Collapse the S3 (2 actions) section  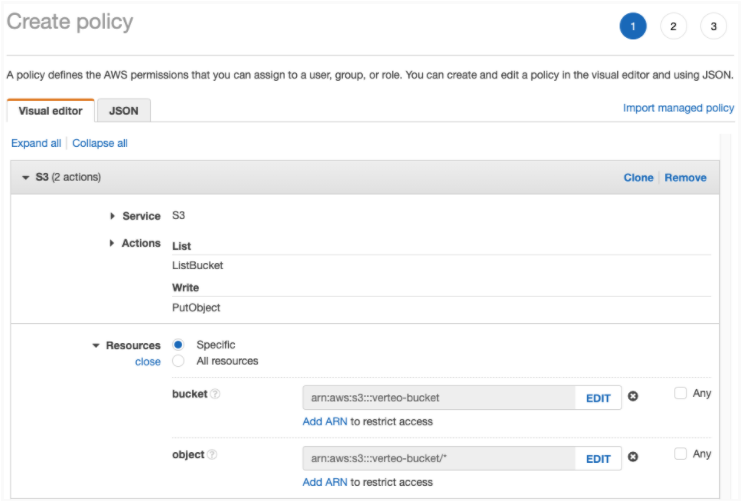click(26, 178)
